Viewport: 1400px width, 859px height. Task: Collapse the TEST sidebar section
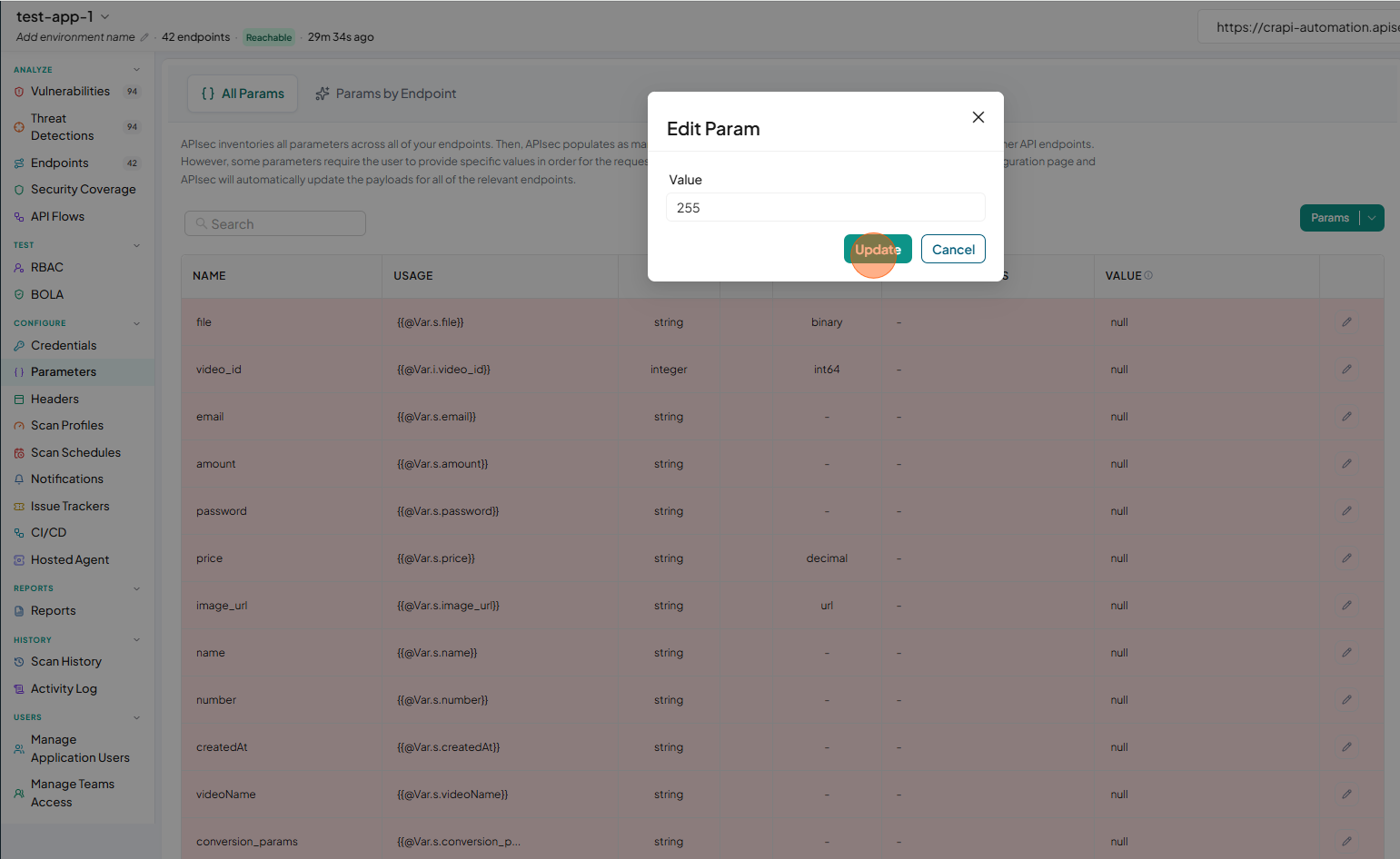tap(137, 245)
